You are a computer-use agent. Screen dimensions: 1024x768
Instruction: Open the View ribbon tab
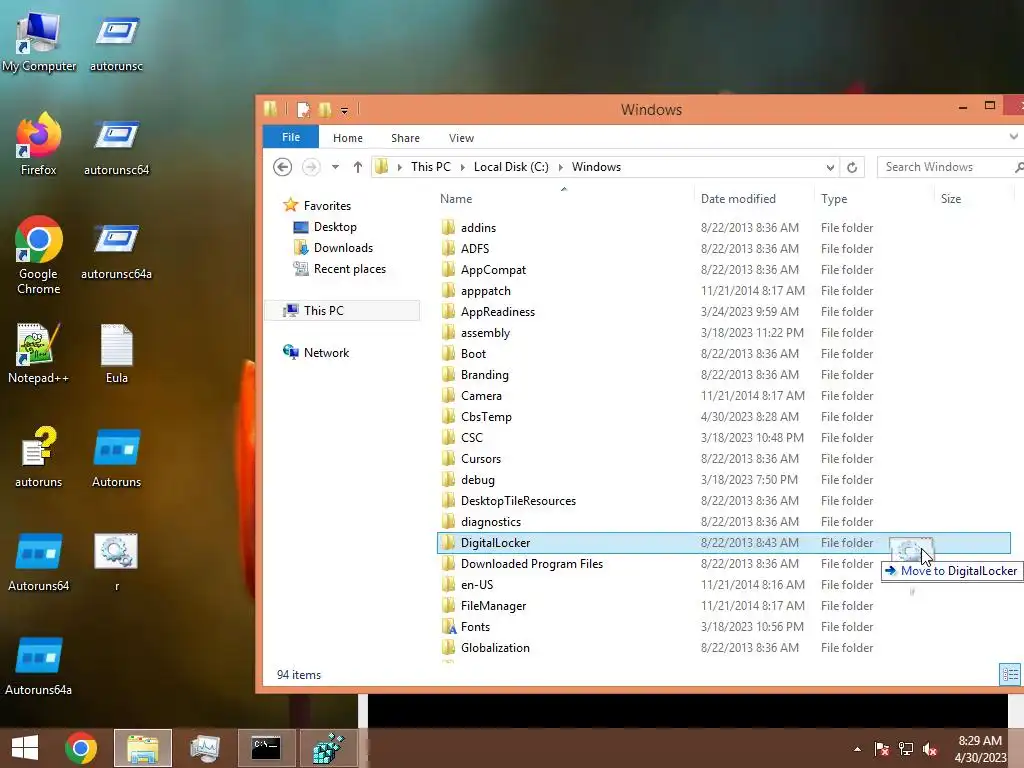pyautogui.click(x=461, y=138)
